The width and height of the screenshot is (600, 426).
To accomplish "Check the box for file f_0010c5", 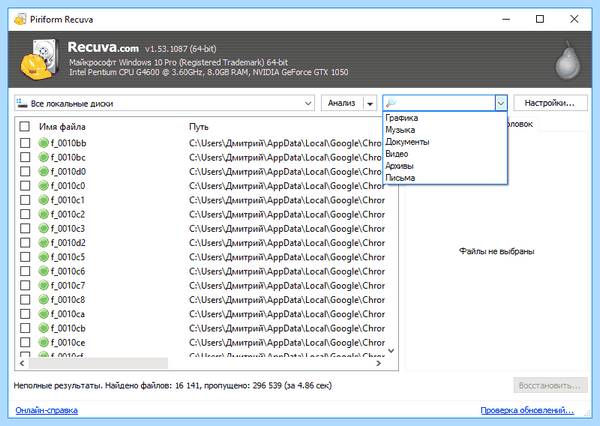I will 25,257.
